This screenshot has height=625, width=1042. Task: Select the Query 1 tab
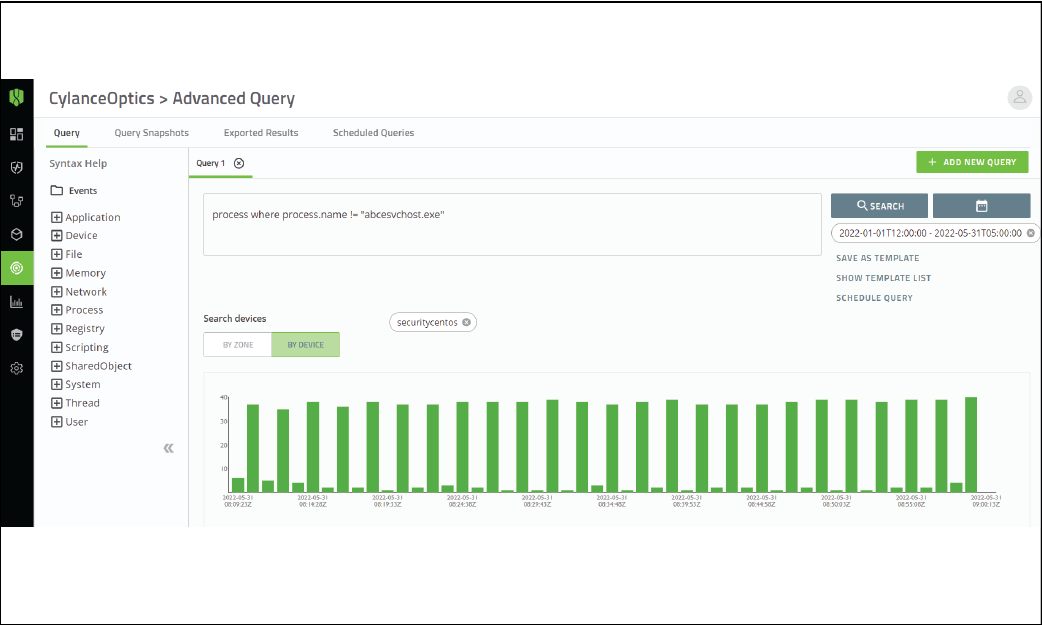(211, 163)
